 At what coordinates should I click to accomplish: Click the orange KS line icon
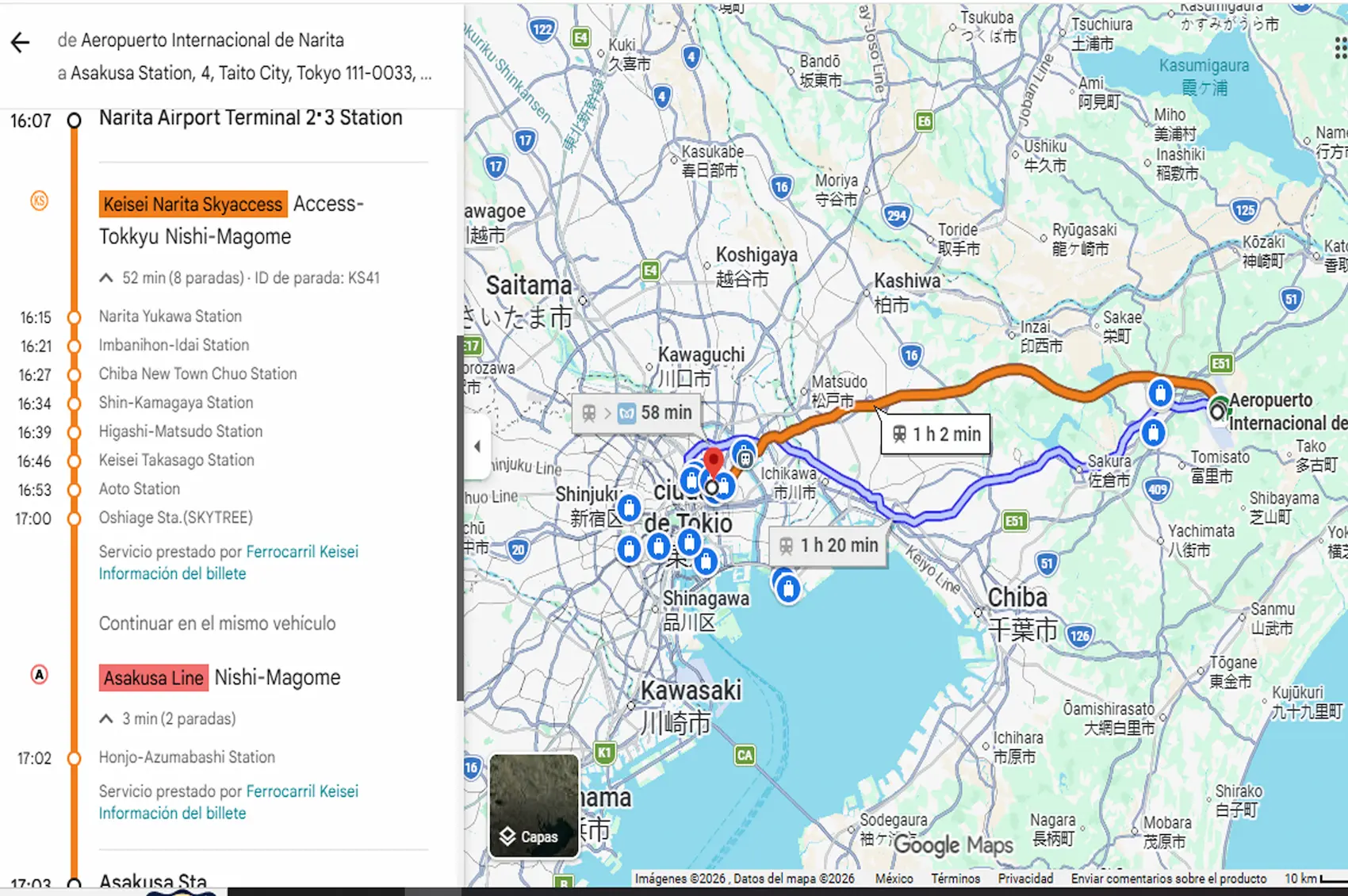tap(39, 201)
